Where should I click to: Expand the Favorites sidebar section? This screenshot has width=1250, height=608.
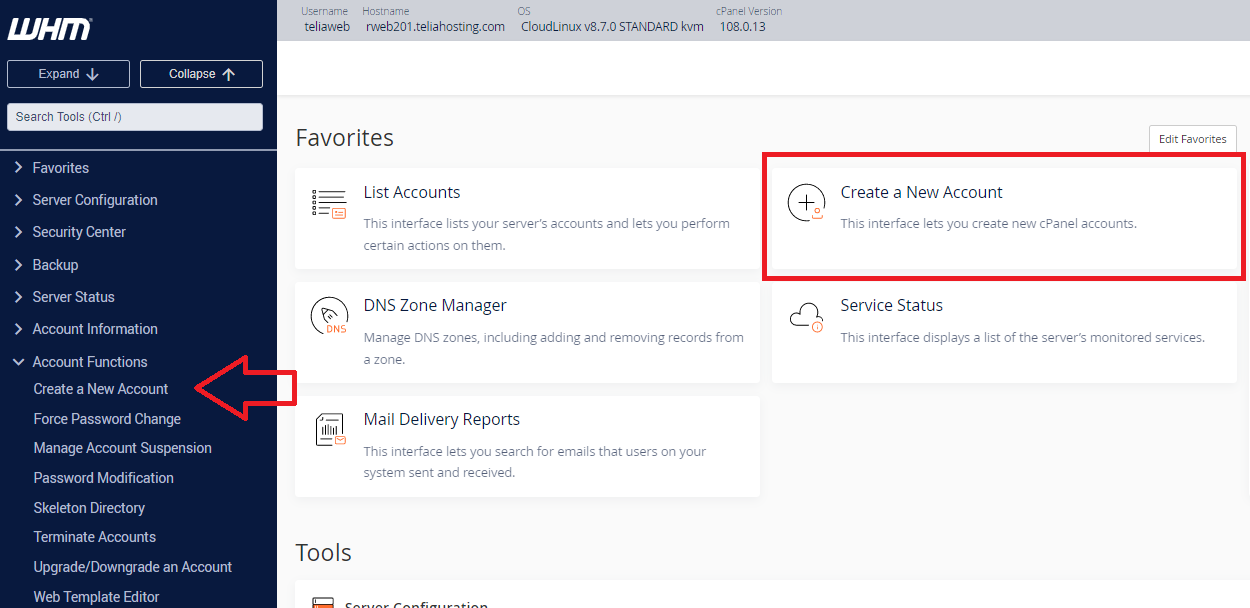click(x=60, y=168)
